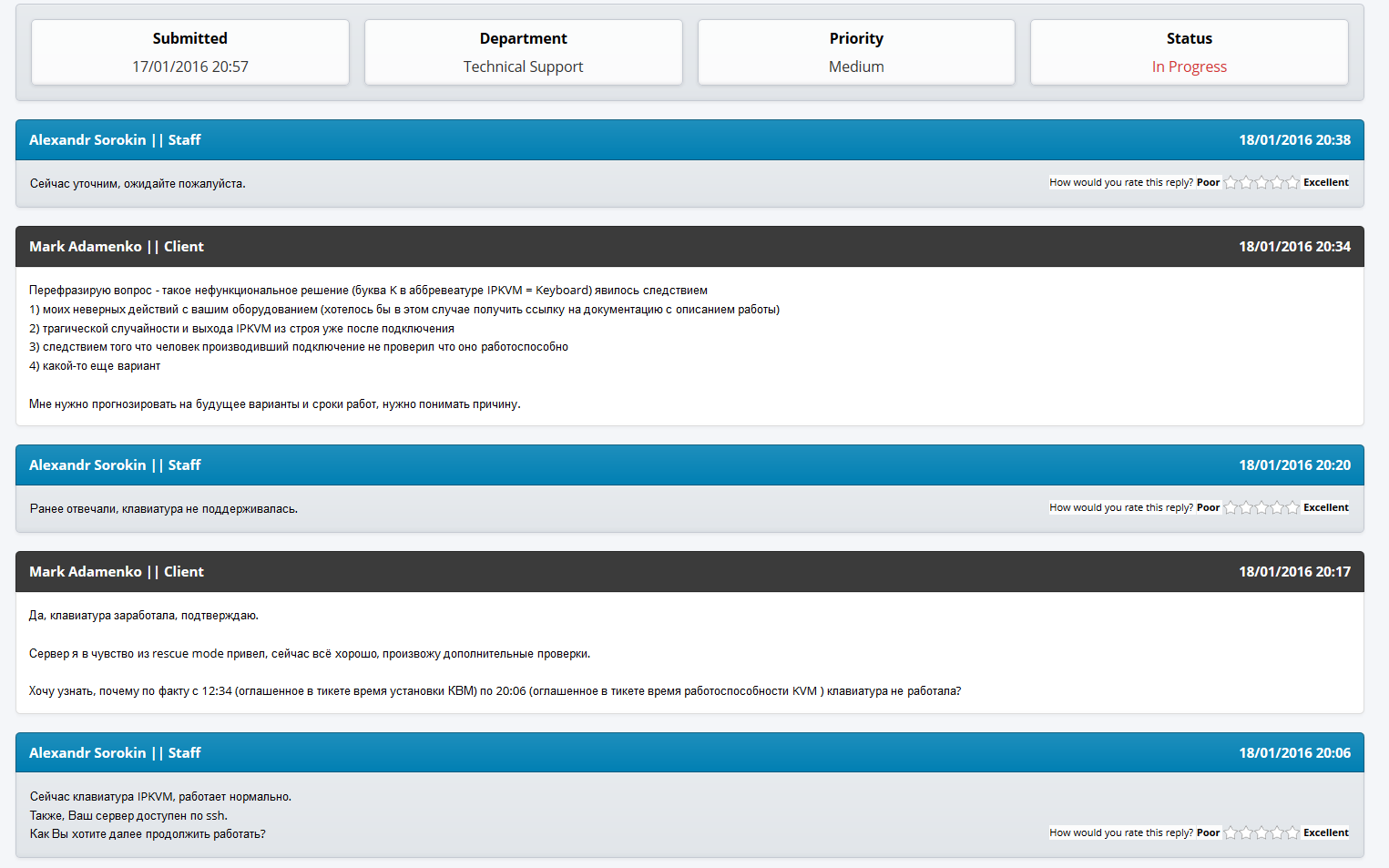Click 'Excellent' label in the 20:06 reply rating
Screen dimensions: 1389x868
1326,832
